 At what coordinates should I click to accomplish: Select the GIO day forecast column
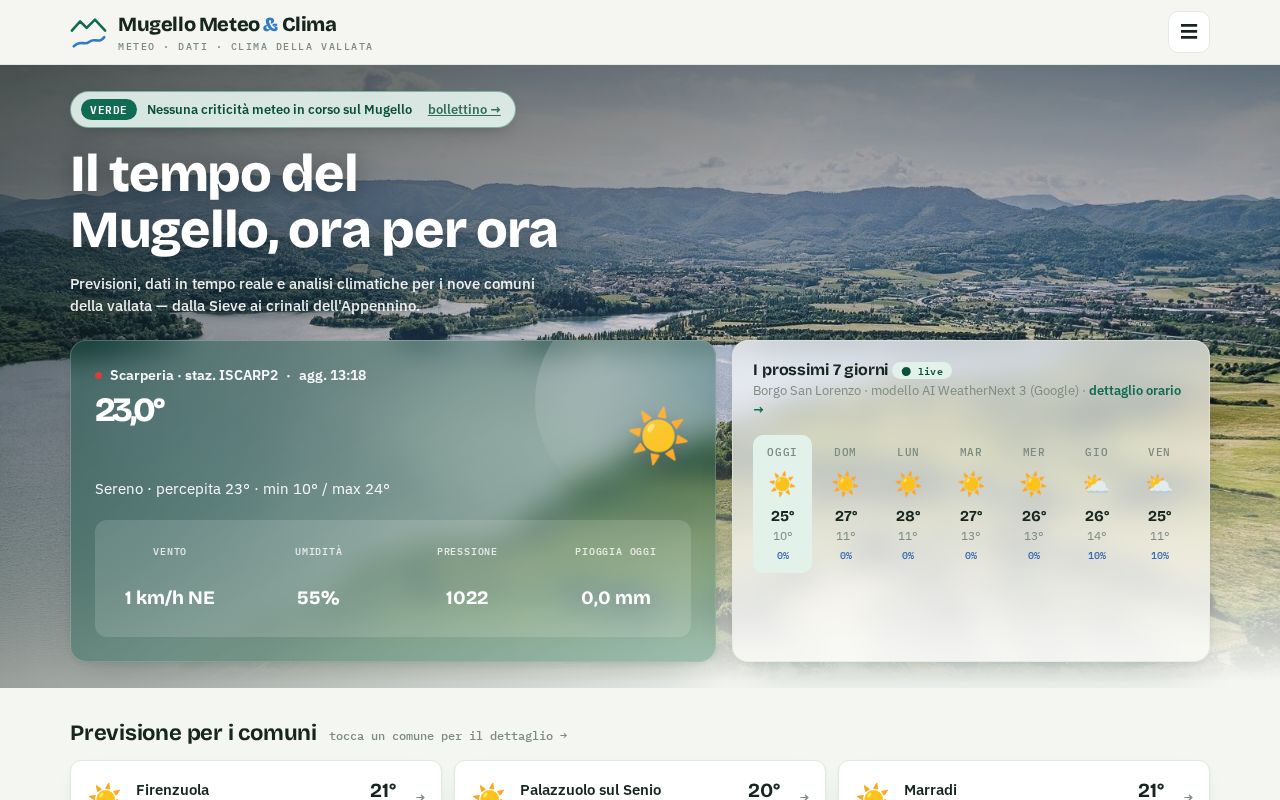pos(1096,504)
